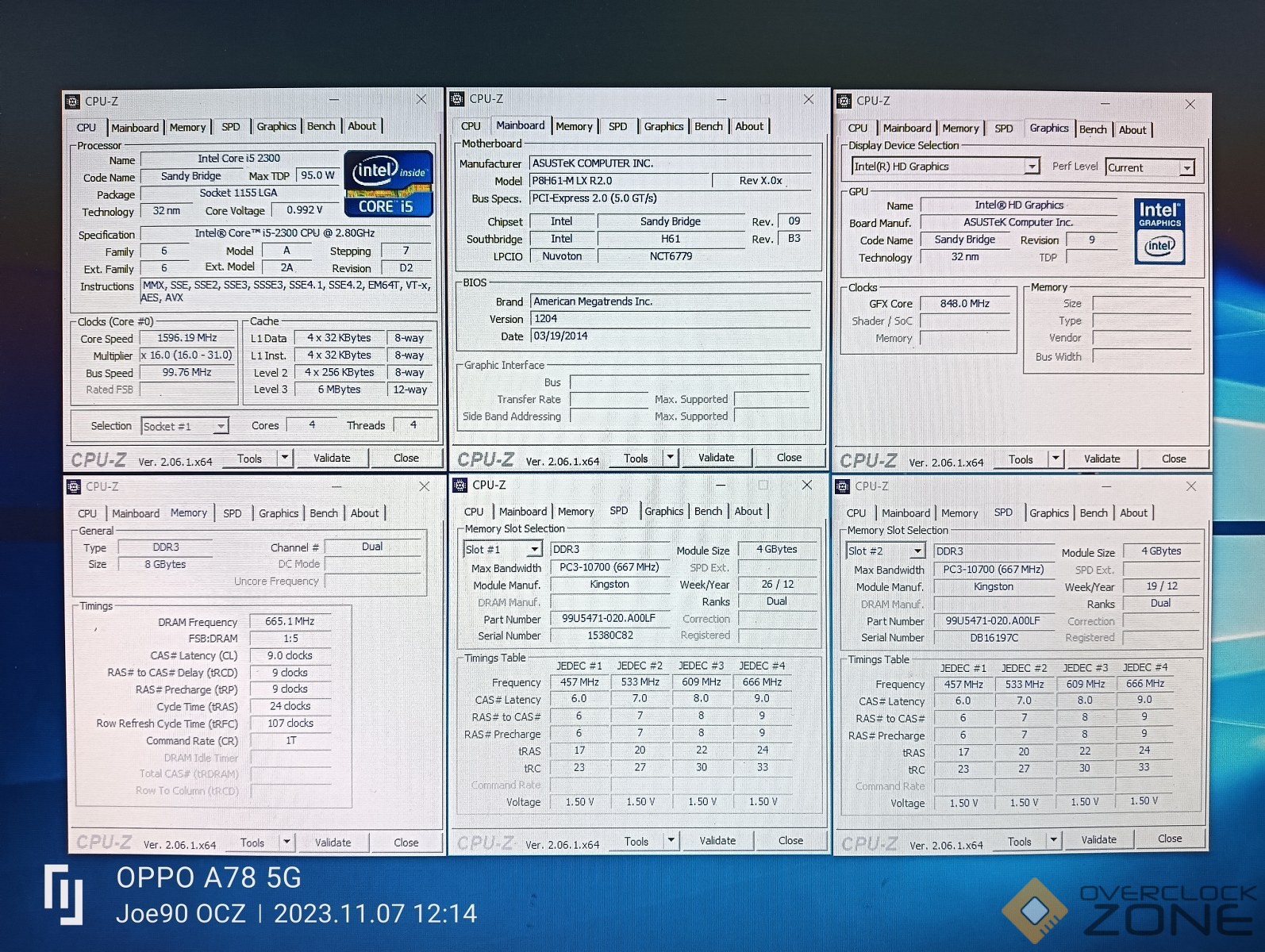Click the Week/Year 26 / 12 value

click(777, 584)
